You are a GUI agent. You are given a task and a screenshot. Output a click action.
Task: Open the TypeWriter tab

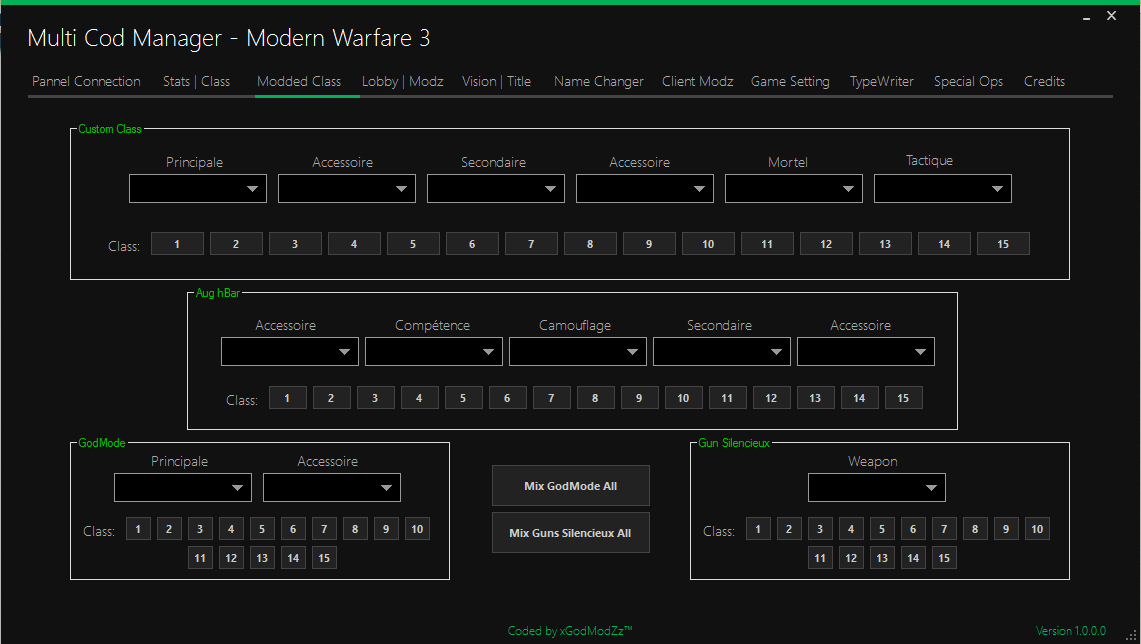(x=881, y=82)
